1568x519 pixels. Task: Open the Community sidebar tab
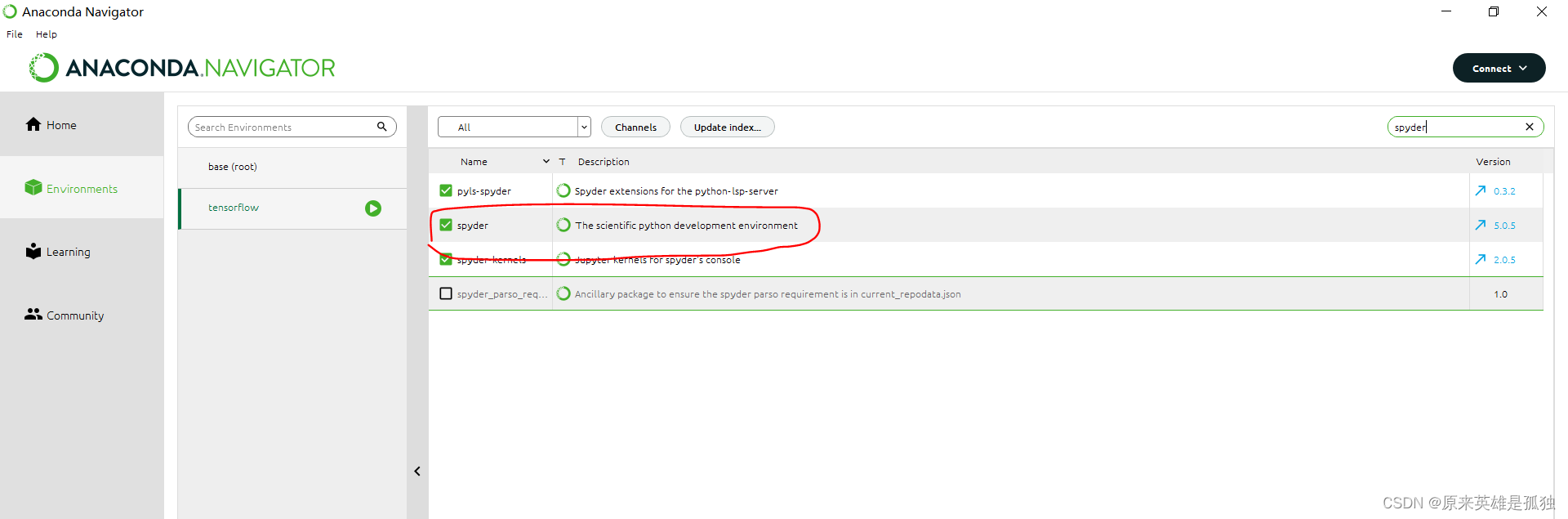coord(82,315)
